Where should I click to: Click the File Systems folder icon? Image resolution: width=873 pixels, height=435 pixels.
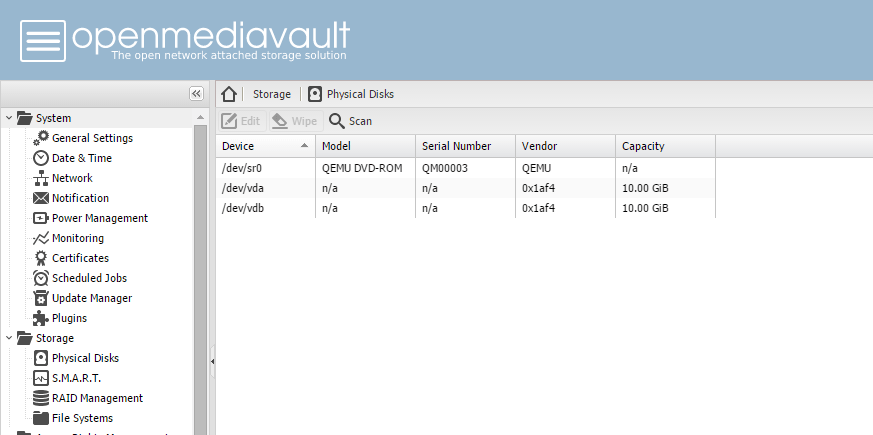click(41, 418)
